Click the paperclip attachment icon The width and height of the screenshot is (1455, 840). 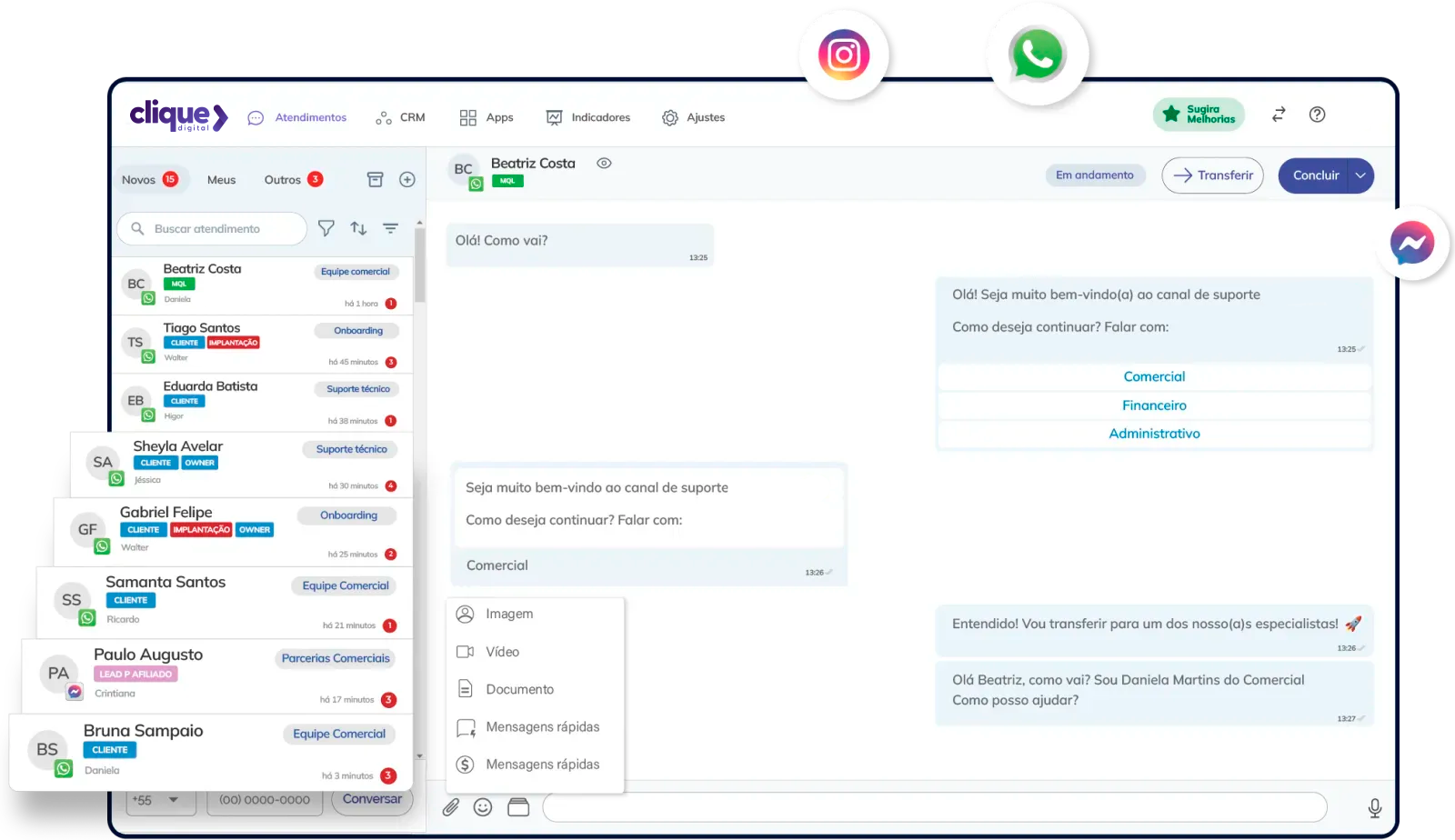(x=451, y=807)
